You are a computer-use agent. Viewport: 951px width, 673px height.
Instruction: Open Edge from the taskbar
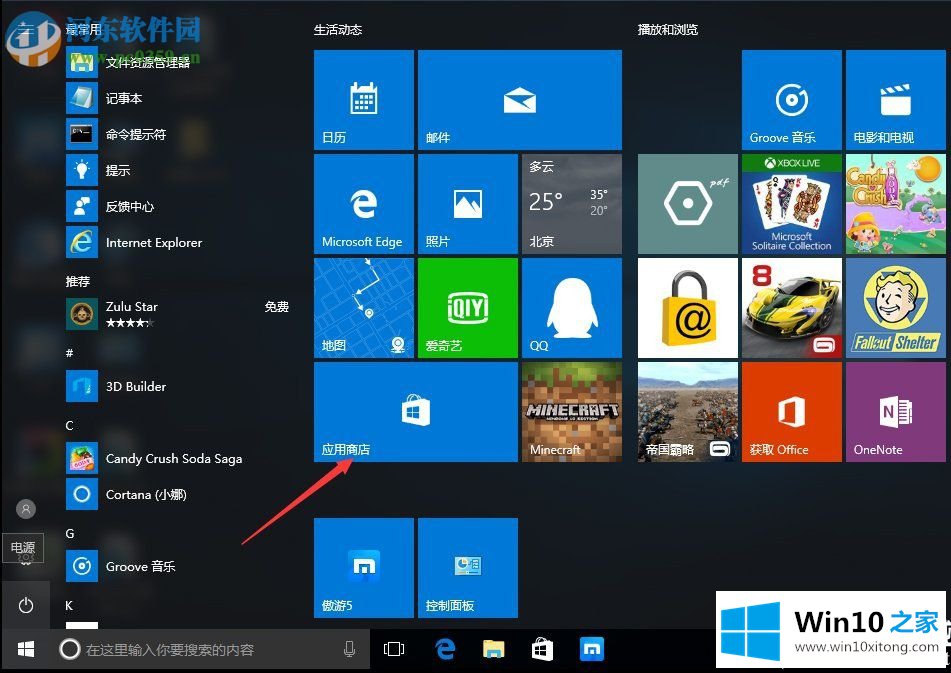[x=446, y=649]
